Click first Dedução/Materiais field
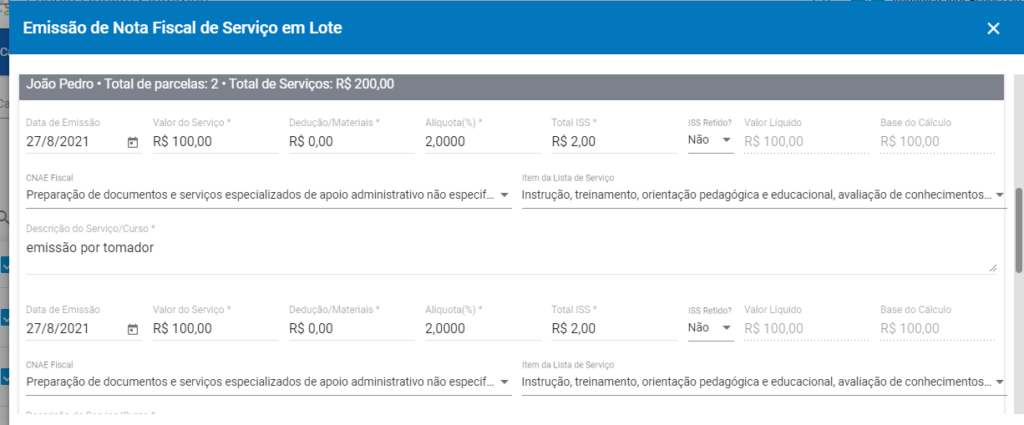 point(351,141)
